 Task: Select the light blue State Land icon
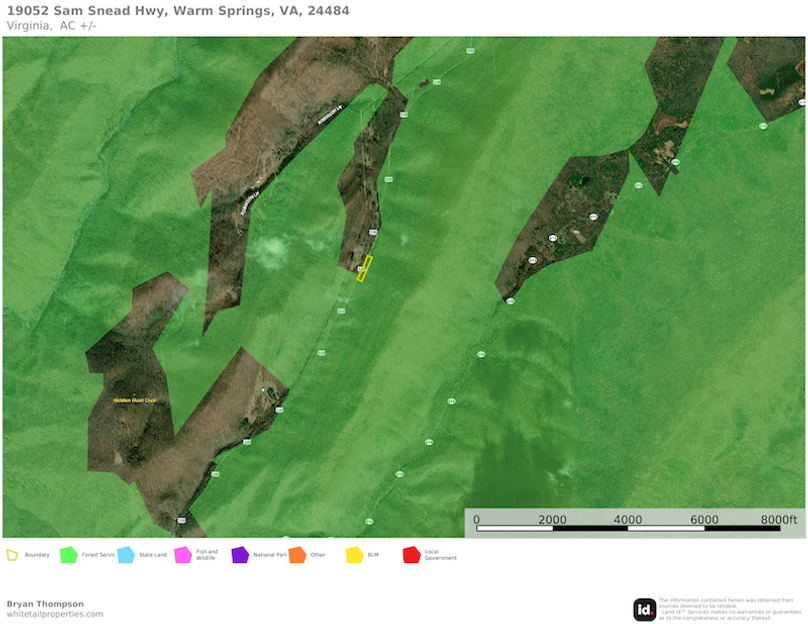(x=125, y=555)
